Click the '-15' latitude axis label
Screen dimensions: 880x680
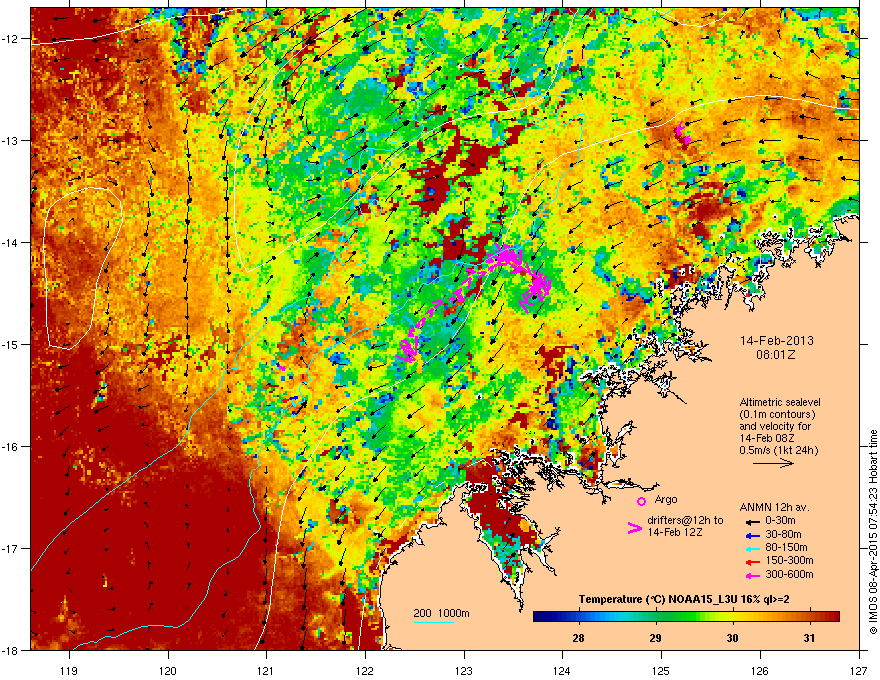(11, 344)
